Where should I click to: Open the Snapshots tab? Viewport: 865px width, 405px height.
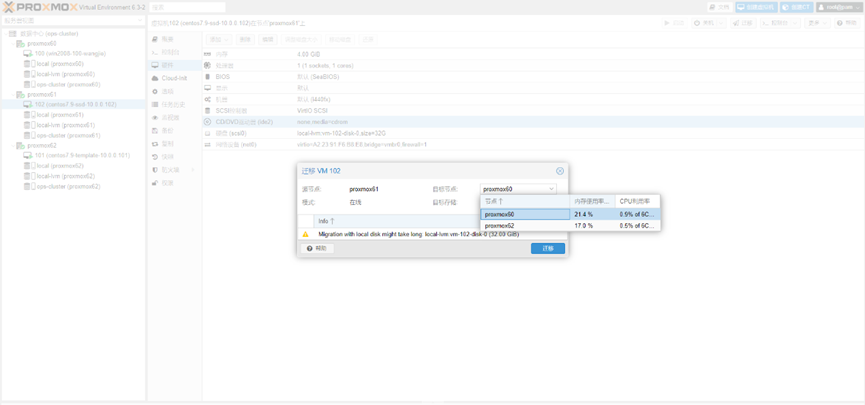click(x=174, y=157)
